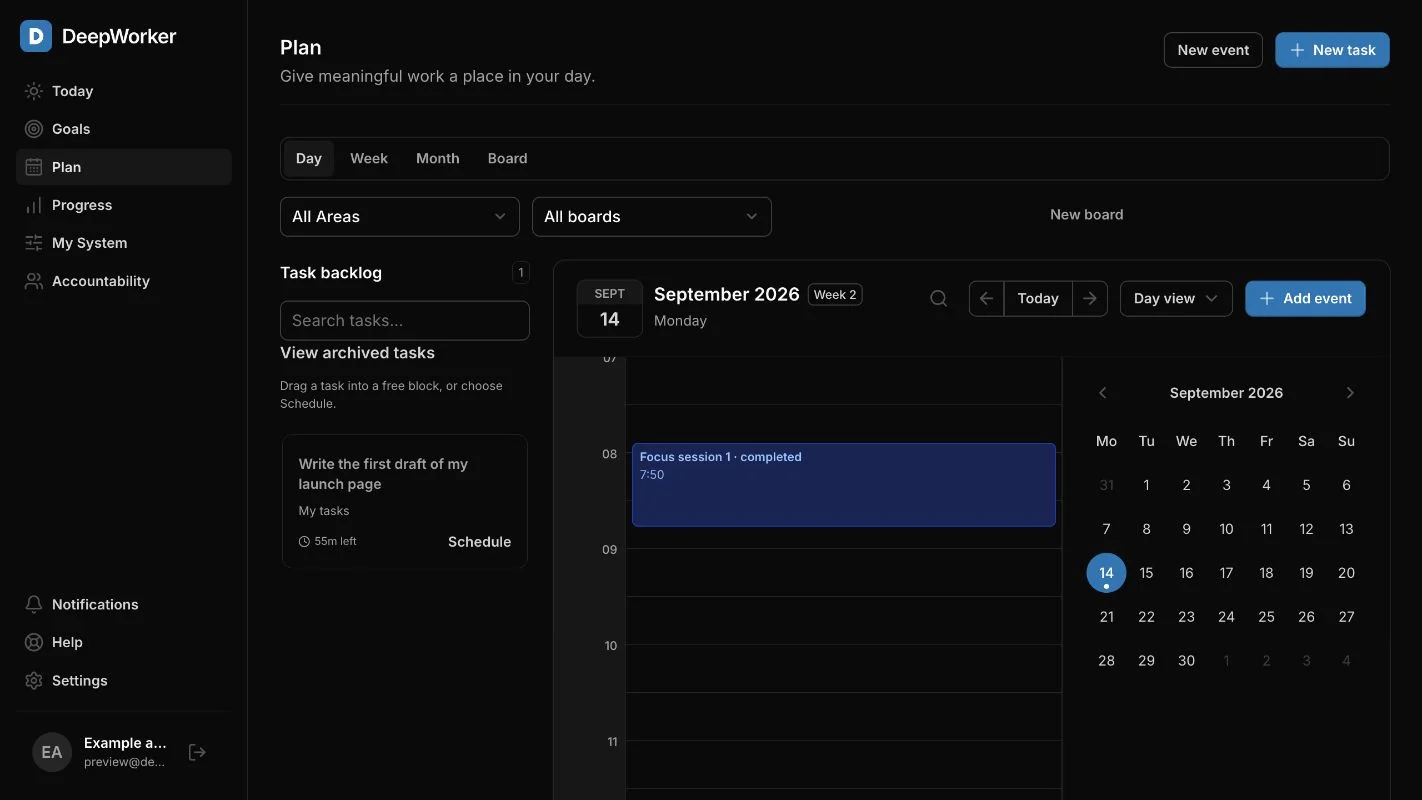Switch to the Day tab

pyautogui.click(x=309, y=158)
